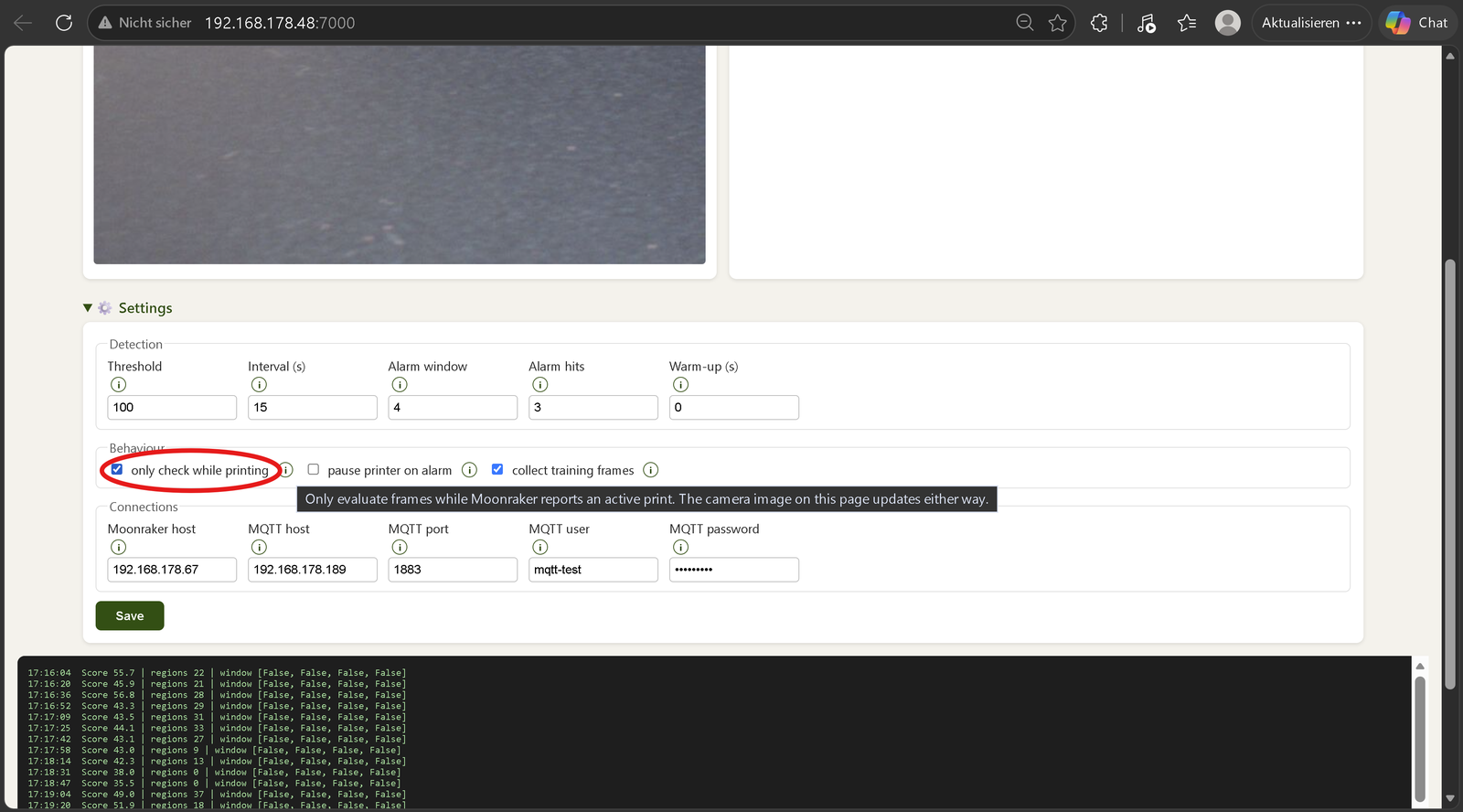Image resolution: width=1463 pixels, height=812 pixels.
Task: Click the MQTT password info icon
Action: tap(680, 547)
